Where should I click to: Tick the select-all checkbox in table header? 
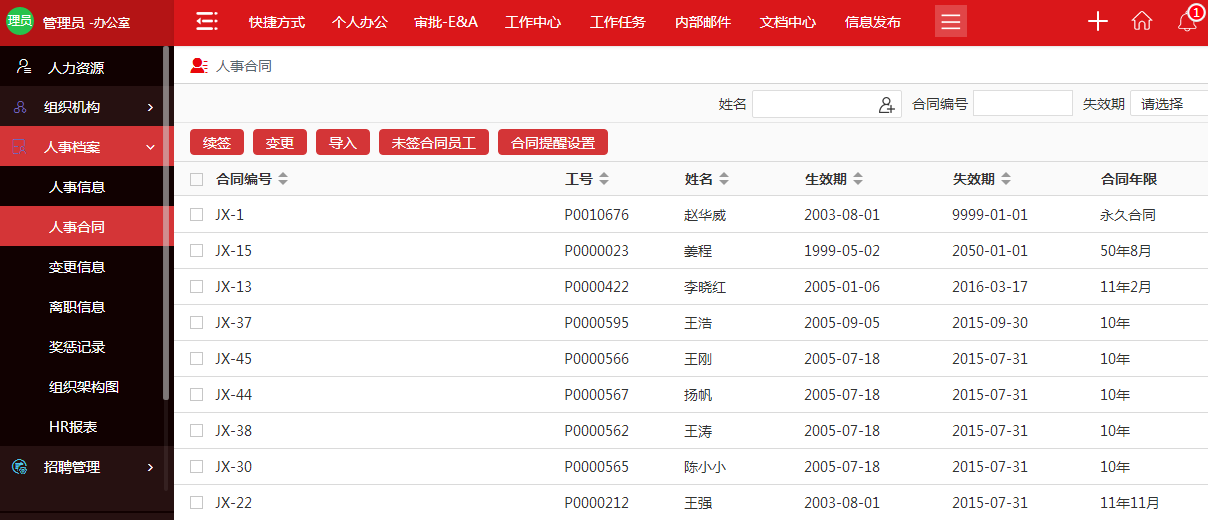(196, 179)
